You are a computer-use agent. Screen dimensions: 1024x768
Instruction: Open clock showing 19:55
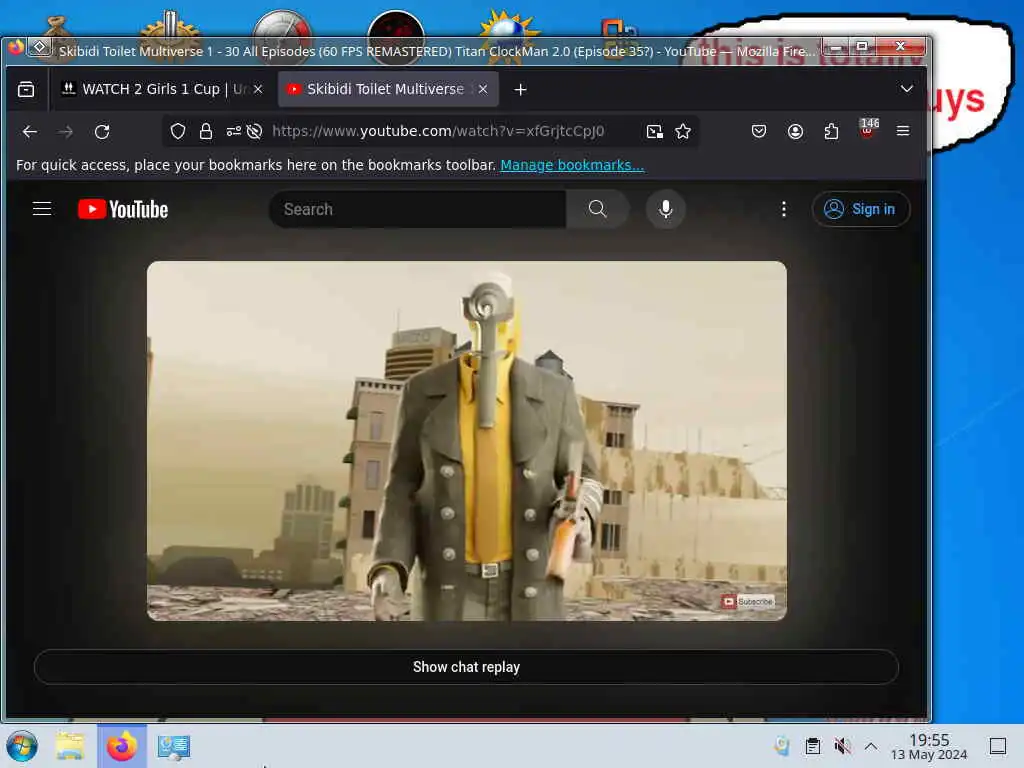click(929, 746)
